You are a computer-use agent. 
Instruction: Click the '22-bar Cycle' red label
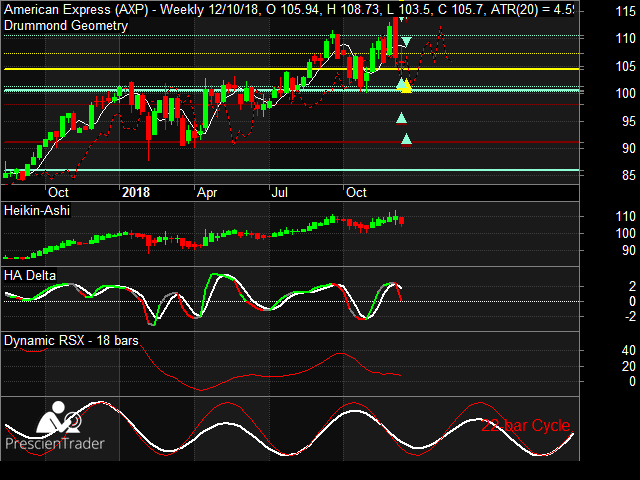pos(526,426)
